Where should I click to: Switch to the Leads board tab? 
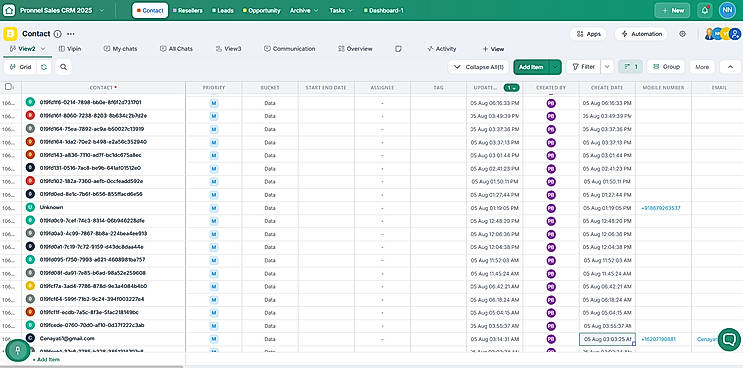[x=223, y=10]
